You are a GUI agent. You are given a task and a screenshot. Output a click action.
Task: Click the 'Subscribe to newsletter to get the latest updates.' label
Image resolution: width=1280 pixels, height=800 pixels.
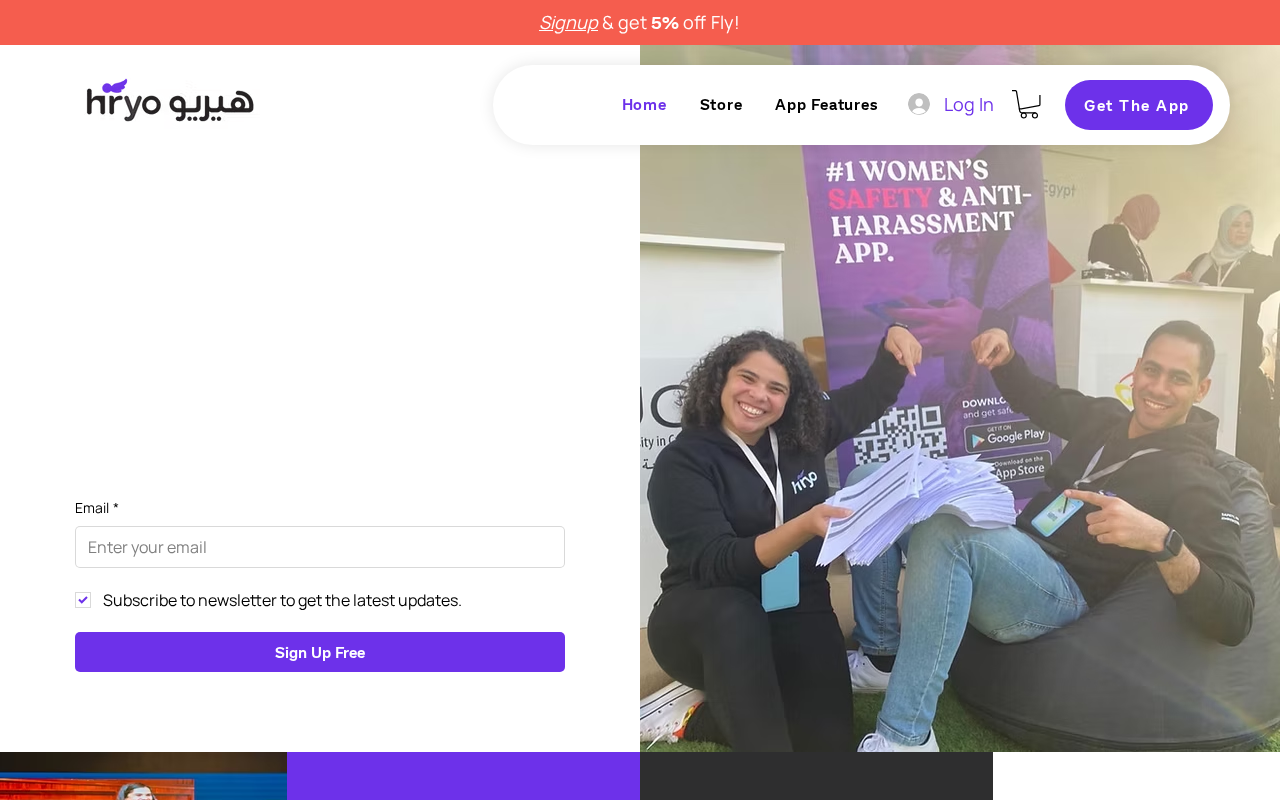coord(282,600)
